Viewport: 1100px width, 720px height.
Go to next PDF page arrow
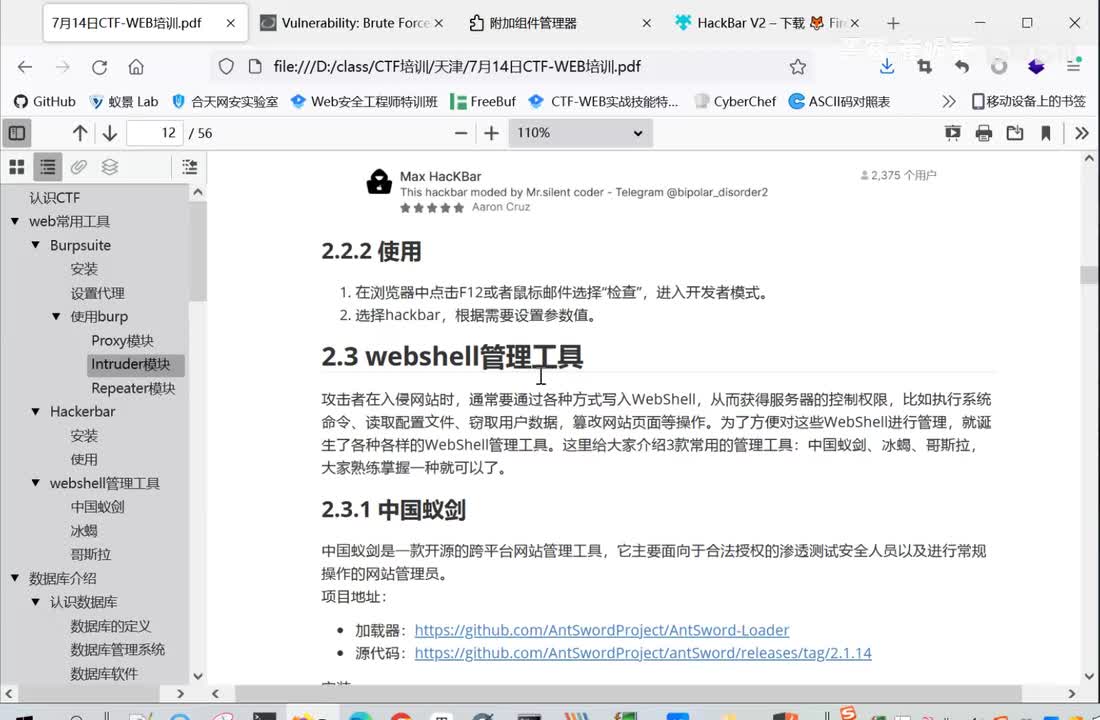pos(109,133)
